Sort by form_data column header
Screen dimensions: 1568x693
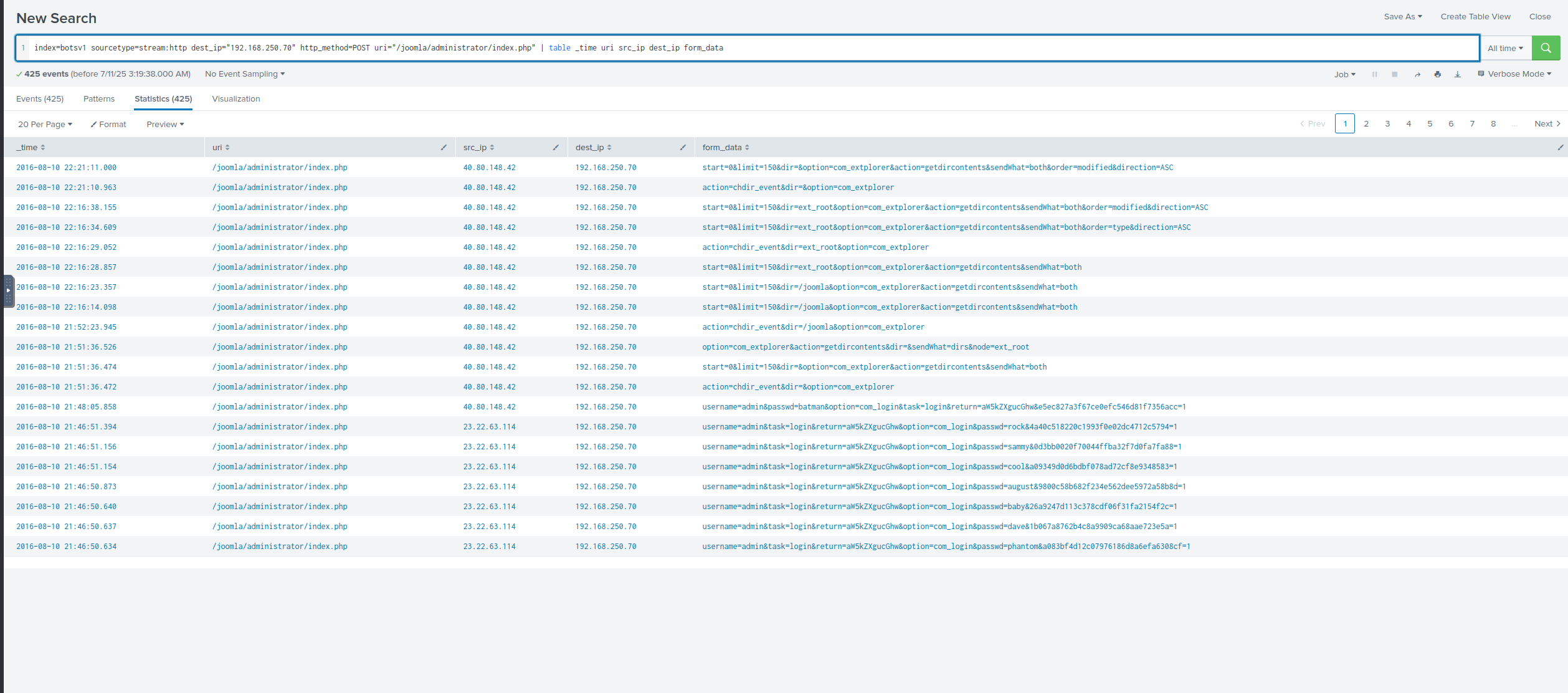[726, 148]
